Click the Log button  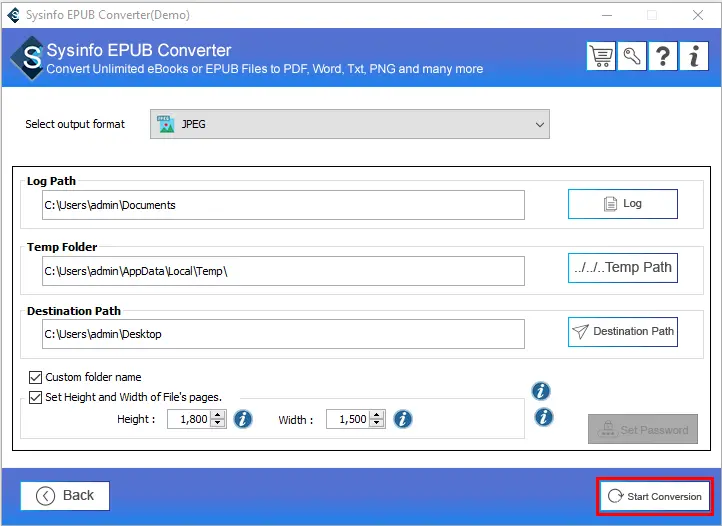(622, 204)
